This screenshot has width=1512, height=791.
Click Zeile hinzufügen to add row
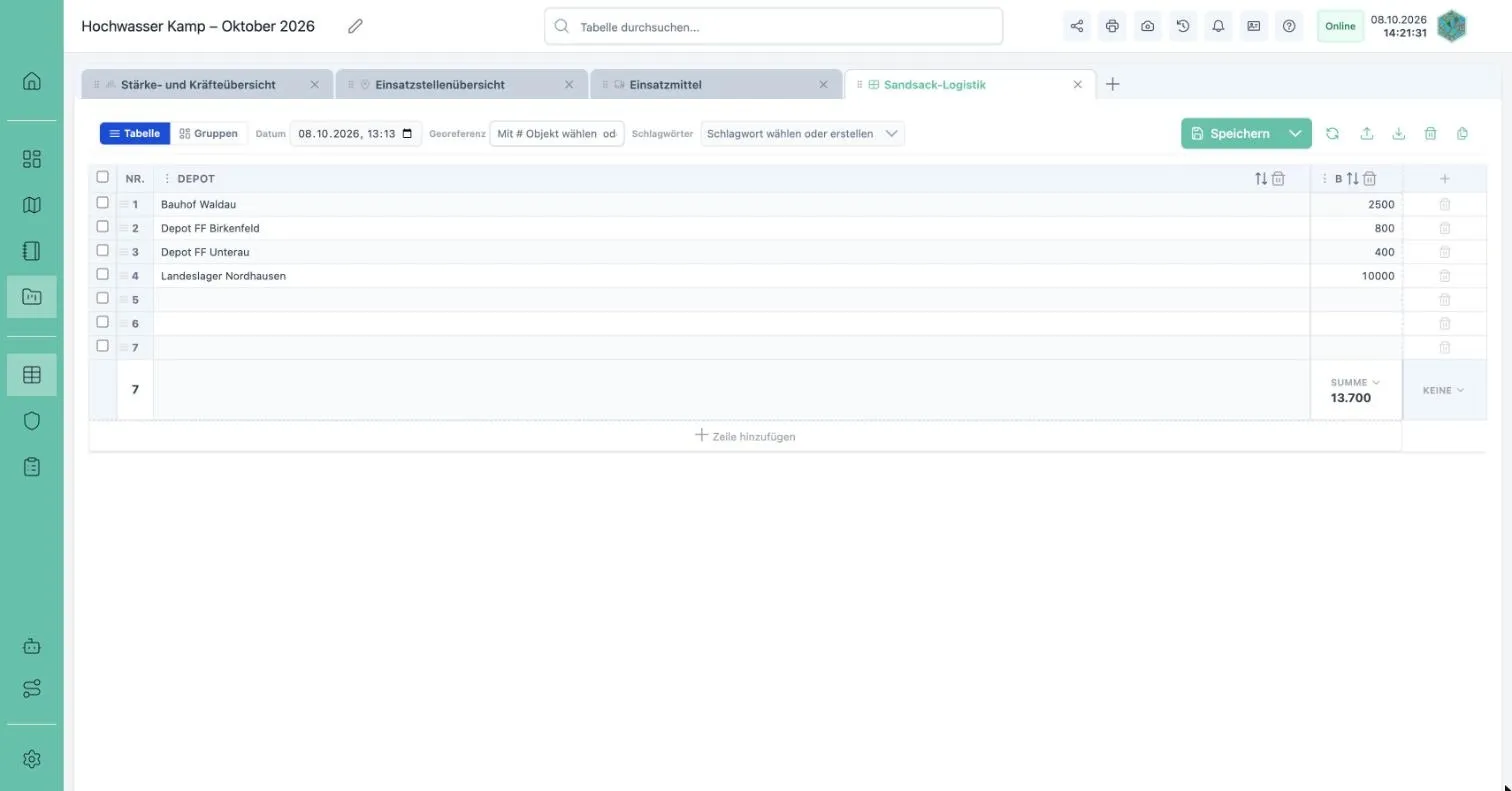coord(745,436)
